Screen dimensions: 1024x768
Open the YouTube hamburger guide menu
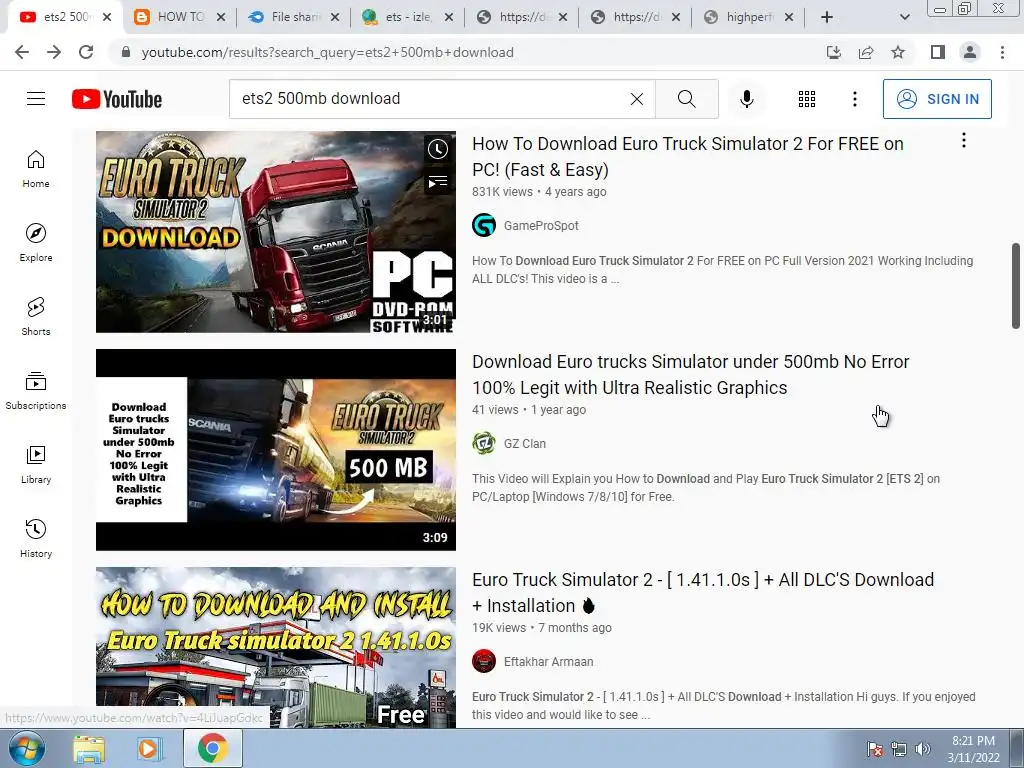point(36,99)
